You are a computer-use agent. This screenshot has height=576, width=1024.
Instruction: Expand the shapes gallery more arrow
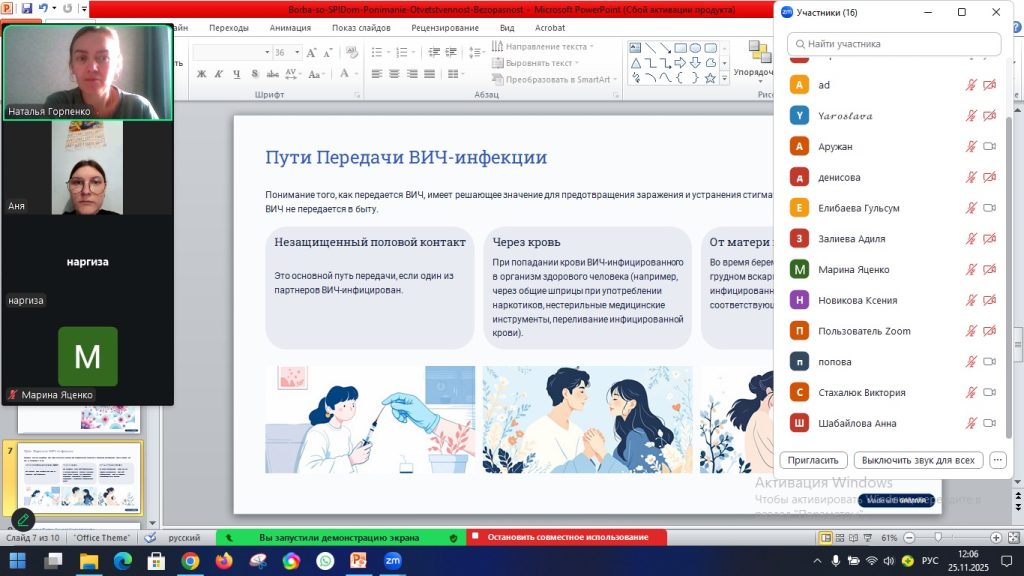tap(724, 78)
